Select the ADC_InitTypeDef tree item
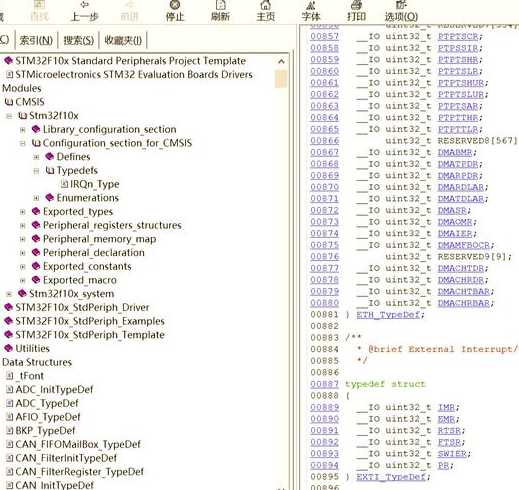519x490 pixels. [x=54, y=389]
